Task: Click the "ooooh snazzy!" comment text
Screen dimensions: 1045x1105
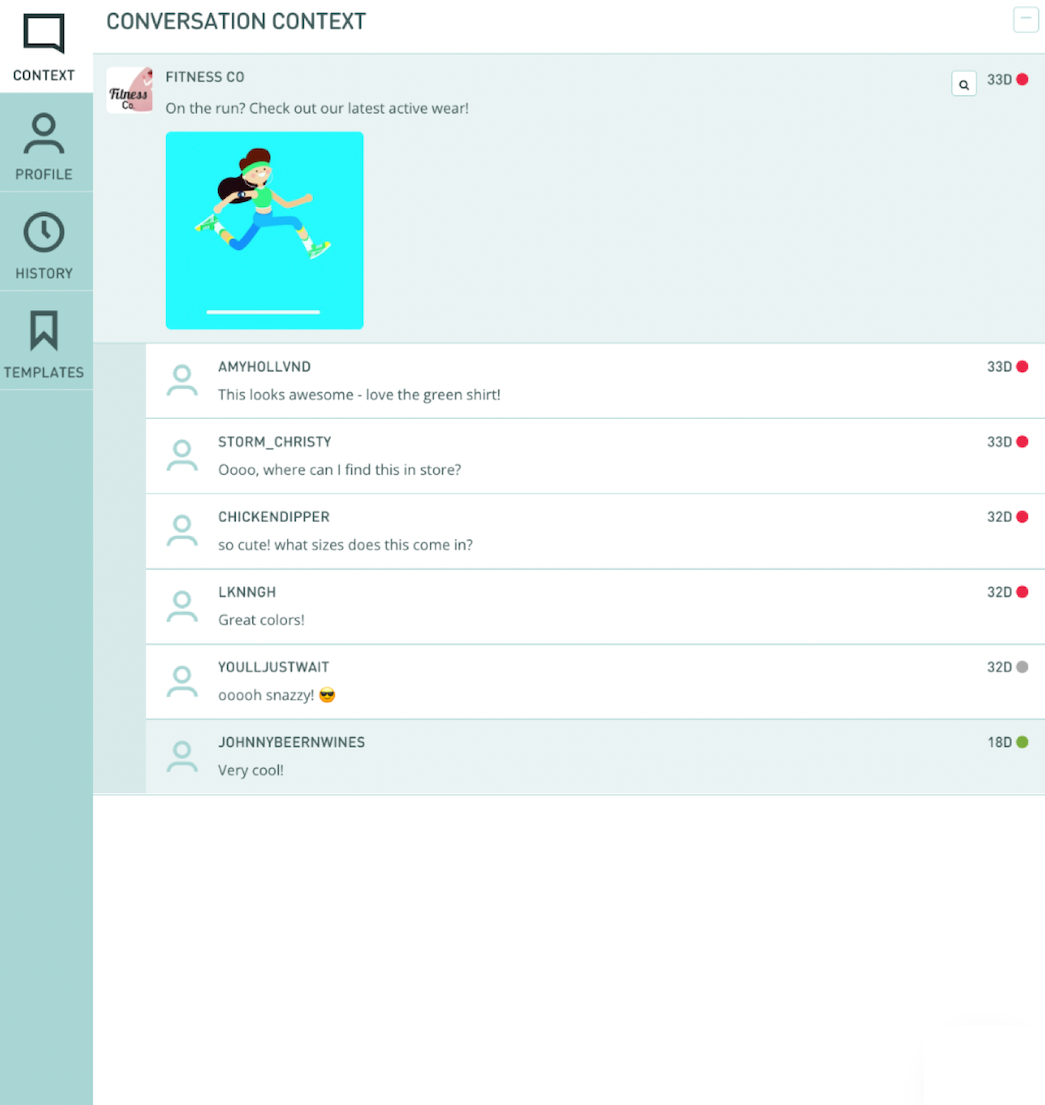Action: 276,695
